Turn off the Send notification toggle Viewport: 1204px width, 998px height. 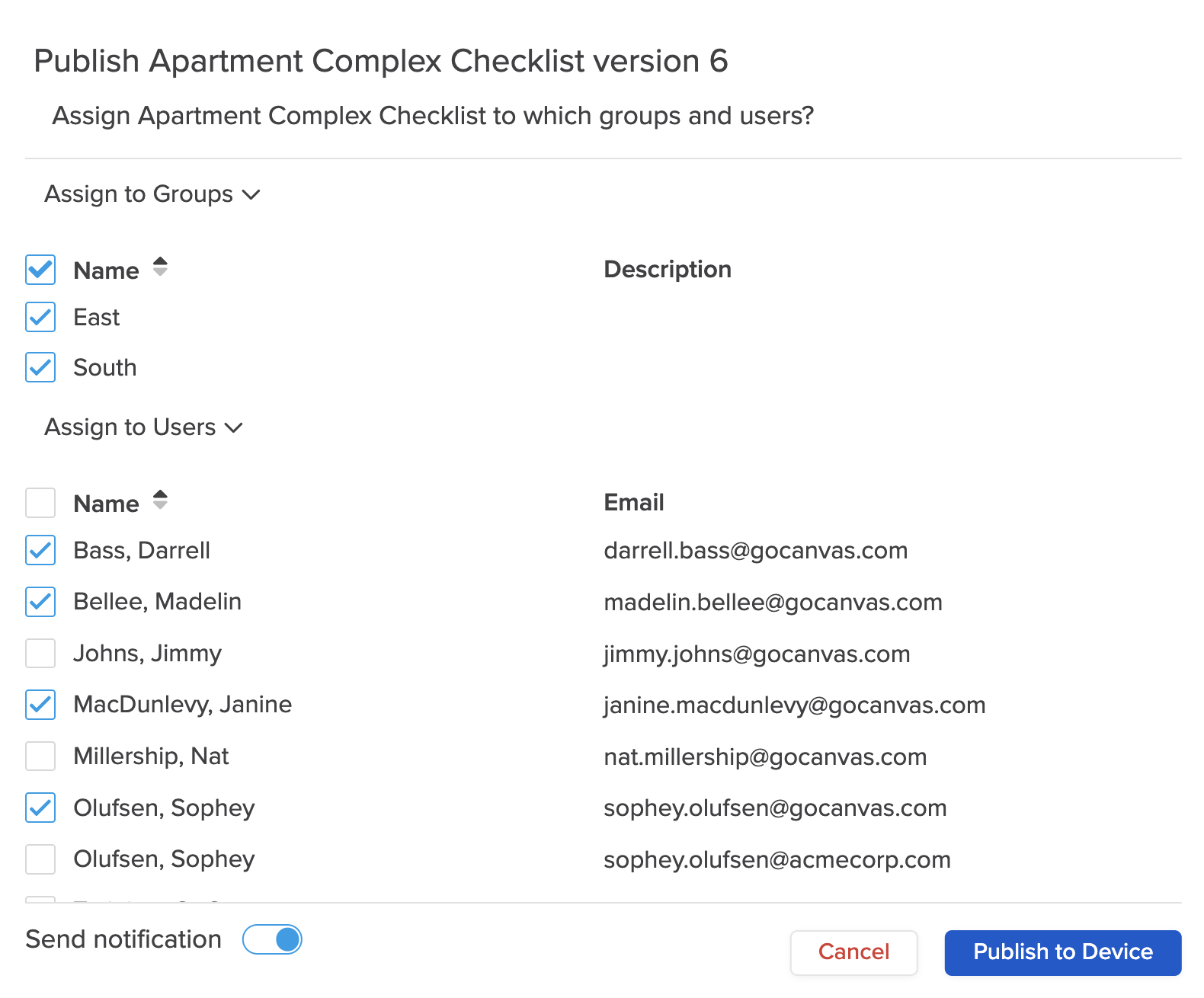click(272, 939)
